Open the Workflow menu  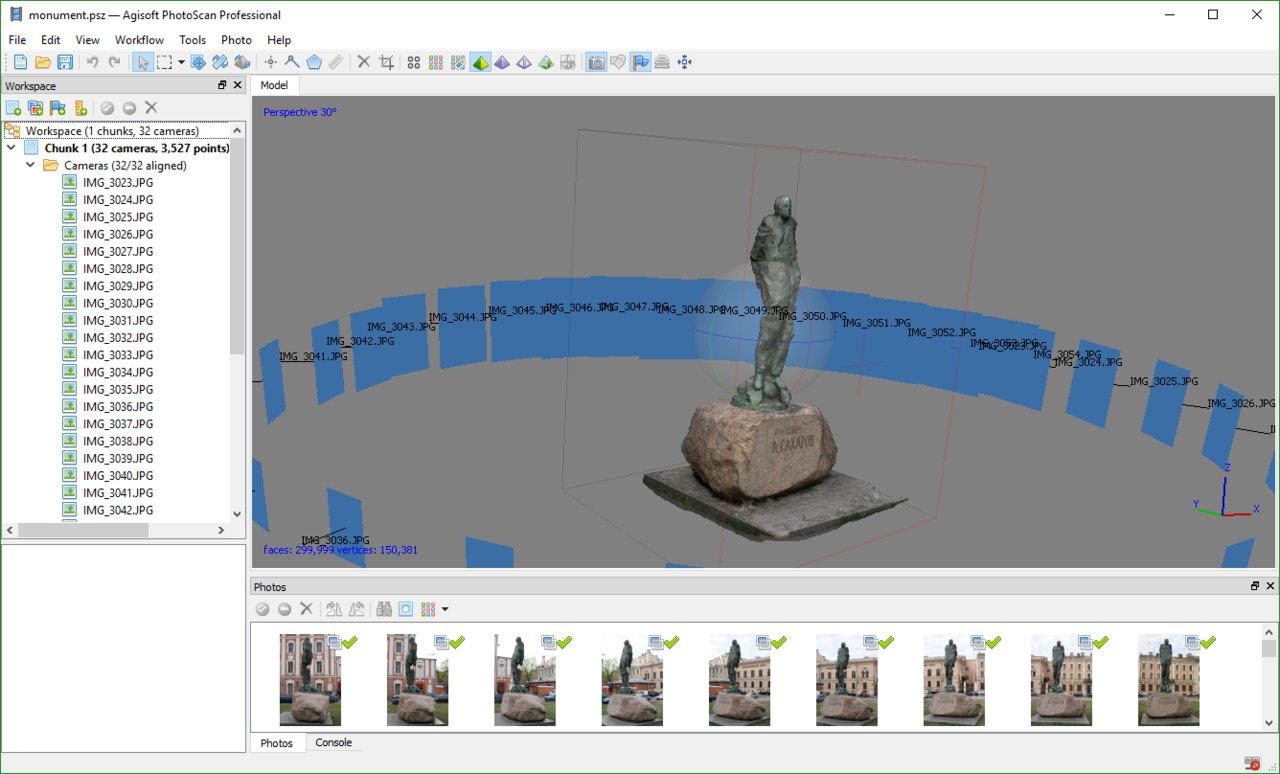(139, 40)
